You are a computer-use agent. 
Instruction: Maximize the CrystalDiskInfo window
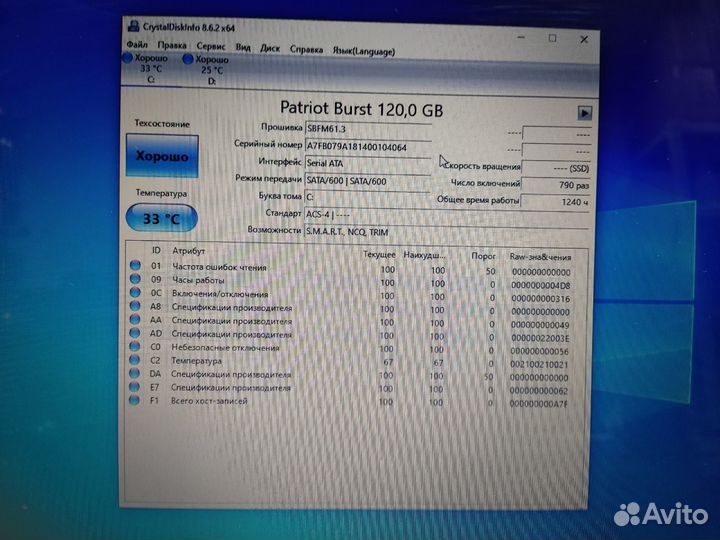click(552, 39)
